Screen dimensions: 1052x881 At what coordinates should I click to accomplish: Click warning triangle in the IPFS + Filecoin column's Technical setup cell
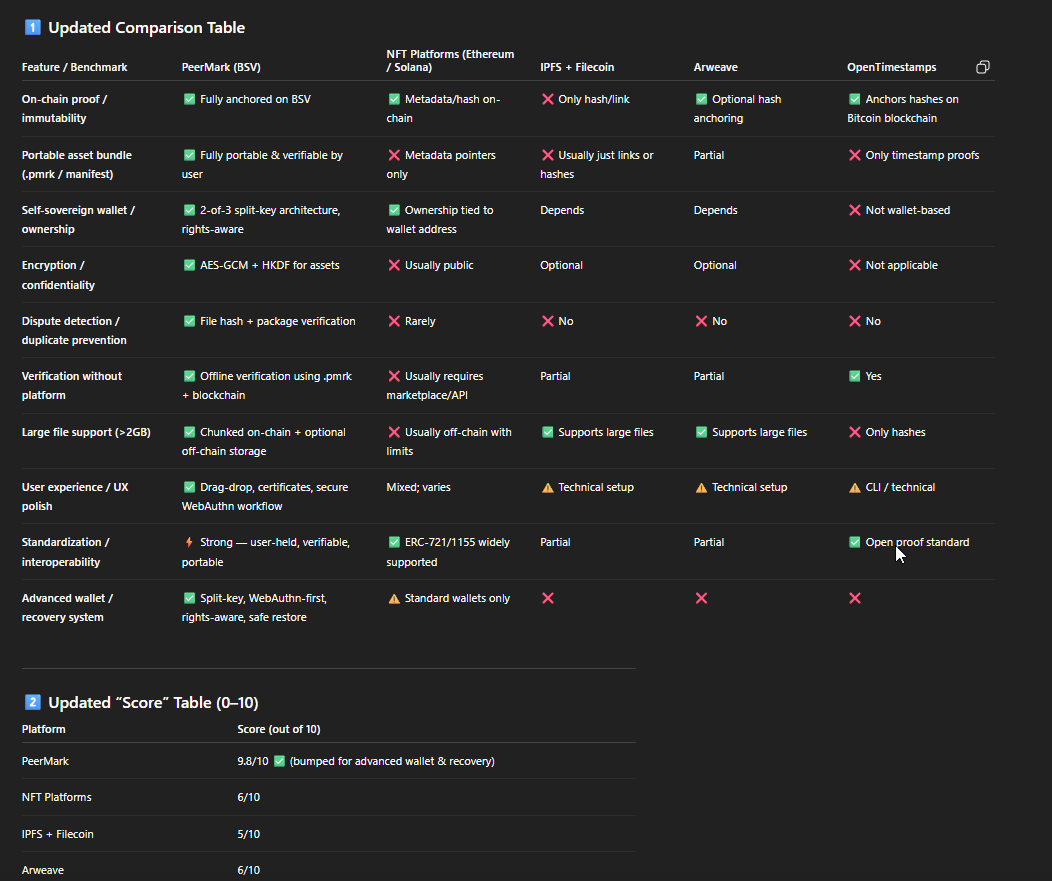pyautogui.click(x=547, y=488)
